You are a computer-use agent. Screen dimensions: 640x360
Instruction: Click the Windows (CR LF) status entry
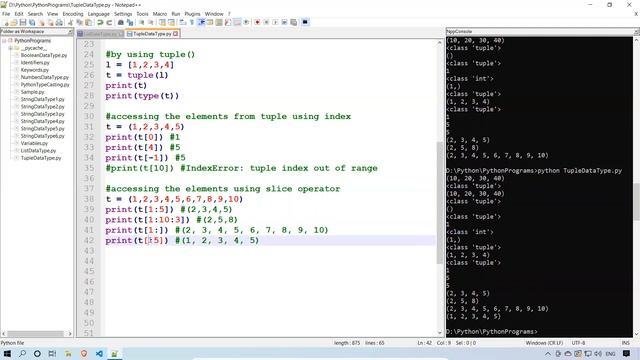pos(544,343)
